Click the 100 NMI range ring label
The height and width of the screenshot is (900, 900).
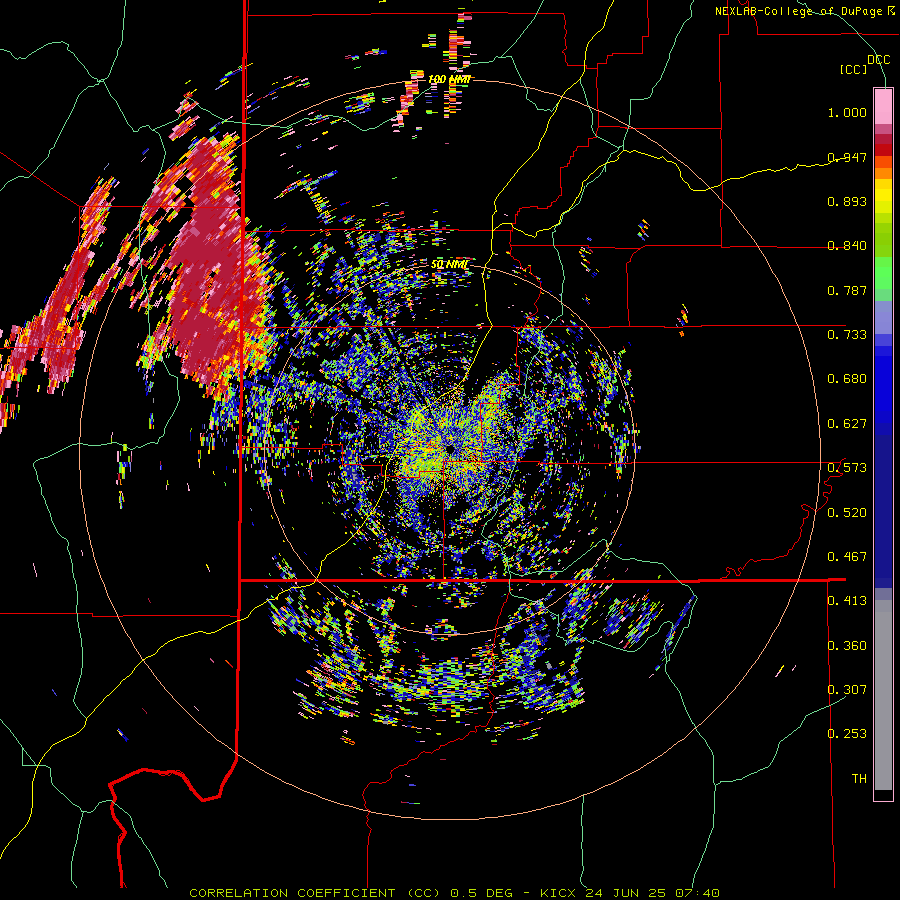(x=449, y=79)
